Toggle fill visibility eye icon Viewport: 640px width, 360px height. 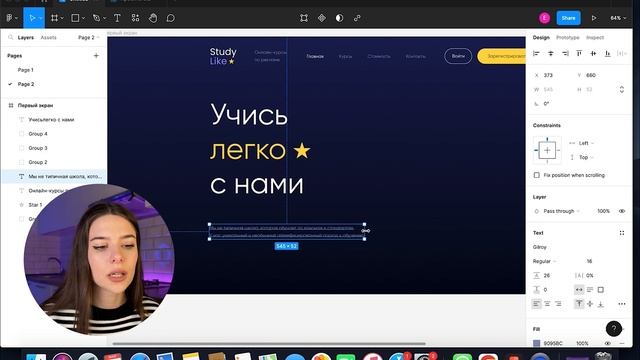tap(608, 343)
